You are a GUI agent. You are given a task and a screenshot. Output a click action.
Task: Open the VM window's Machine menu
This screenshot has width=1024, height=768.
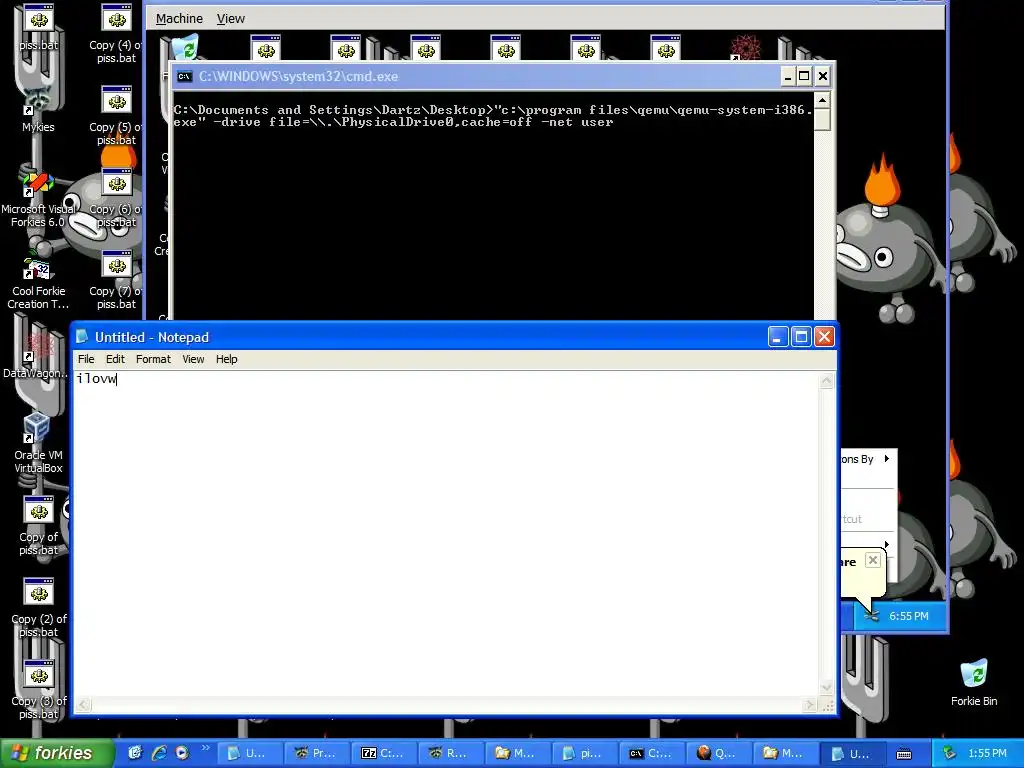click(179, 19)
